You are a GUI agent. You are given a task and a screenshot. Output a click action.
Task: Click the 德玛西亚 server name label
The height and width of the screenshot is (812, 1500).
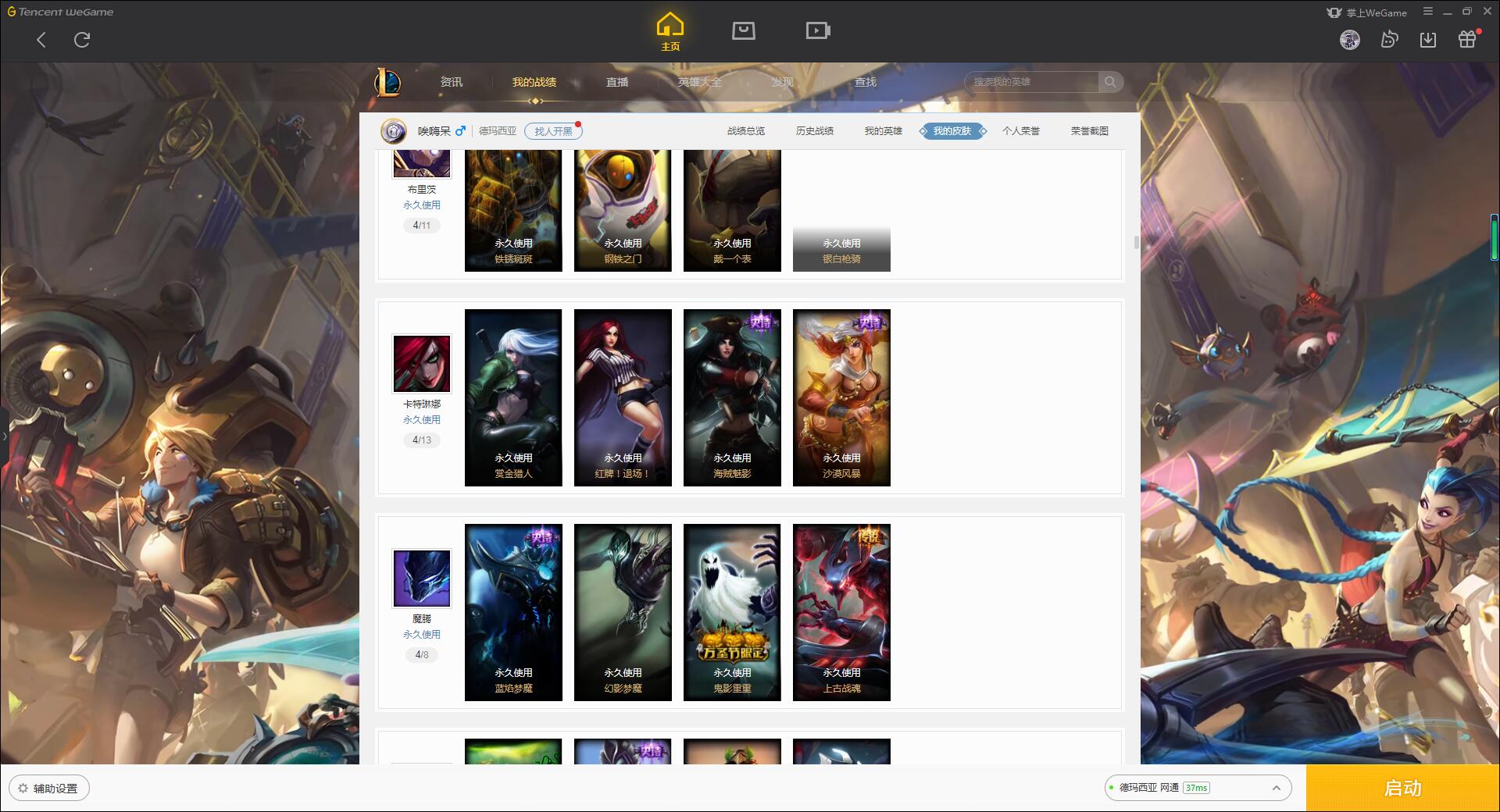tap(498, 131)
